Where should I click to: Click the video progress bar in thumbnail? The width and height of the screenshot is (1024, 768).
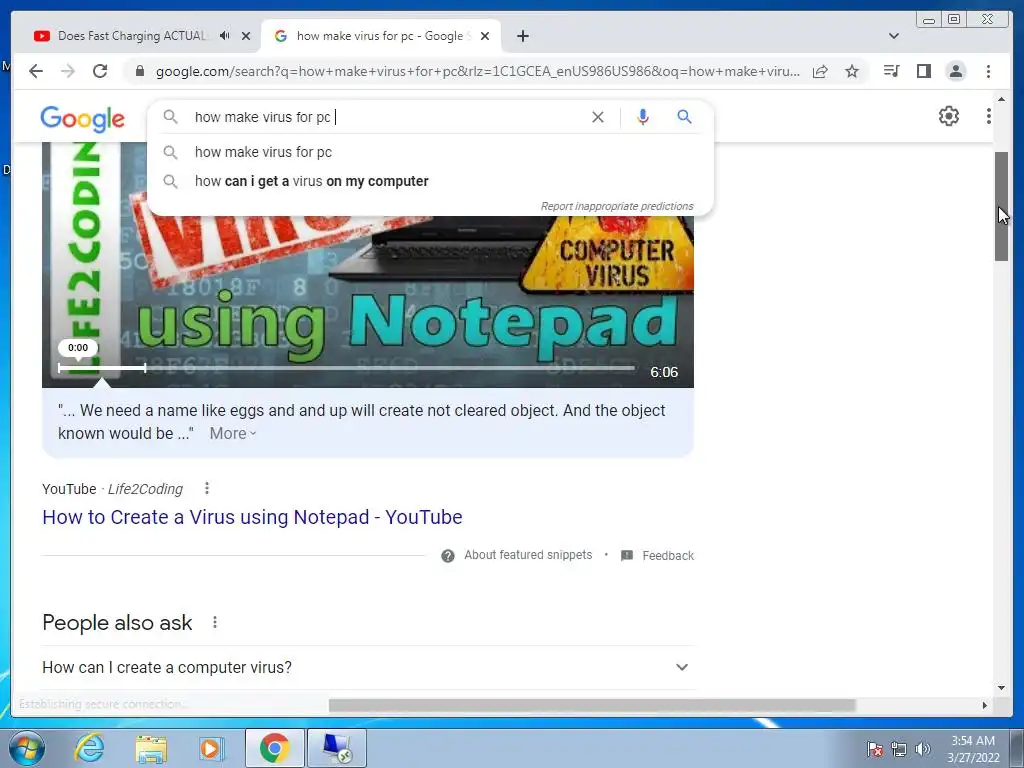(346, 368)
